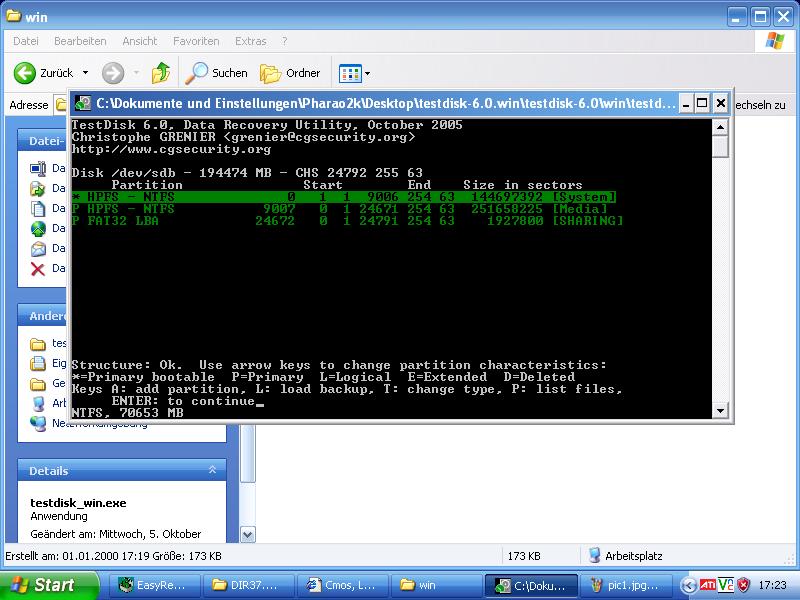
Task: Click the Windows flag logo in Explorer
Action: (775, 41)
